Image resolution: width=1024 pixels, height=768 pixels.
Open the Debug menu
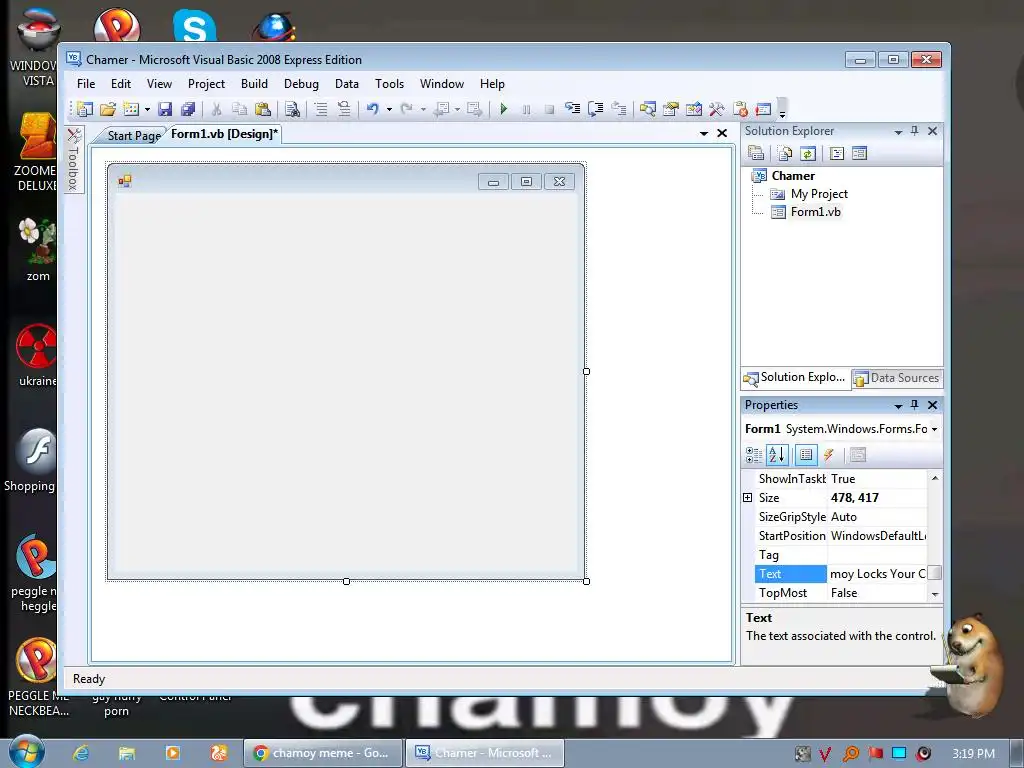click(301, 84)
